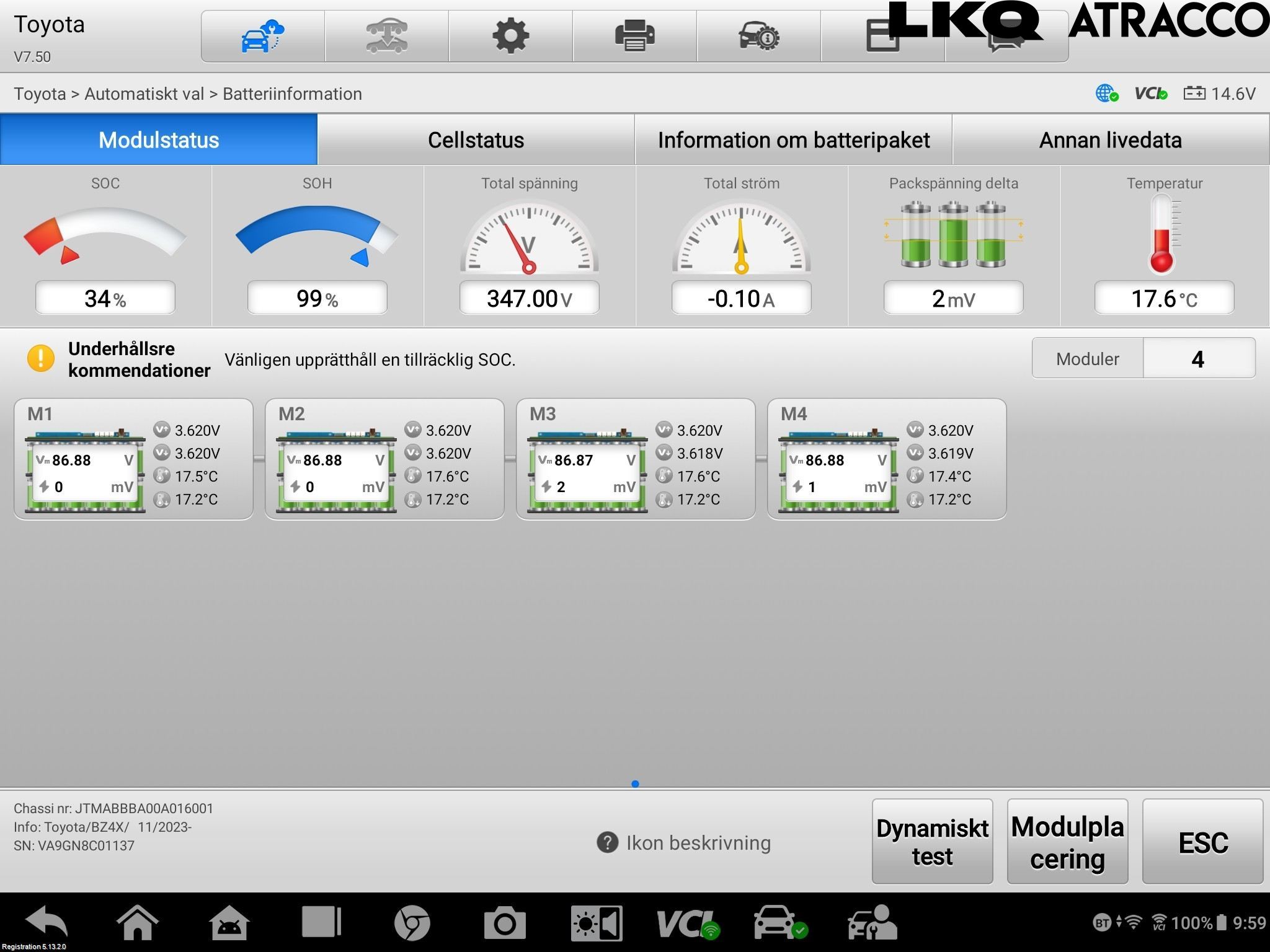1270x952 pixels.
Task: Click the M1 maximum temperature 17.5°C
Action: pos(196,476)
